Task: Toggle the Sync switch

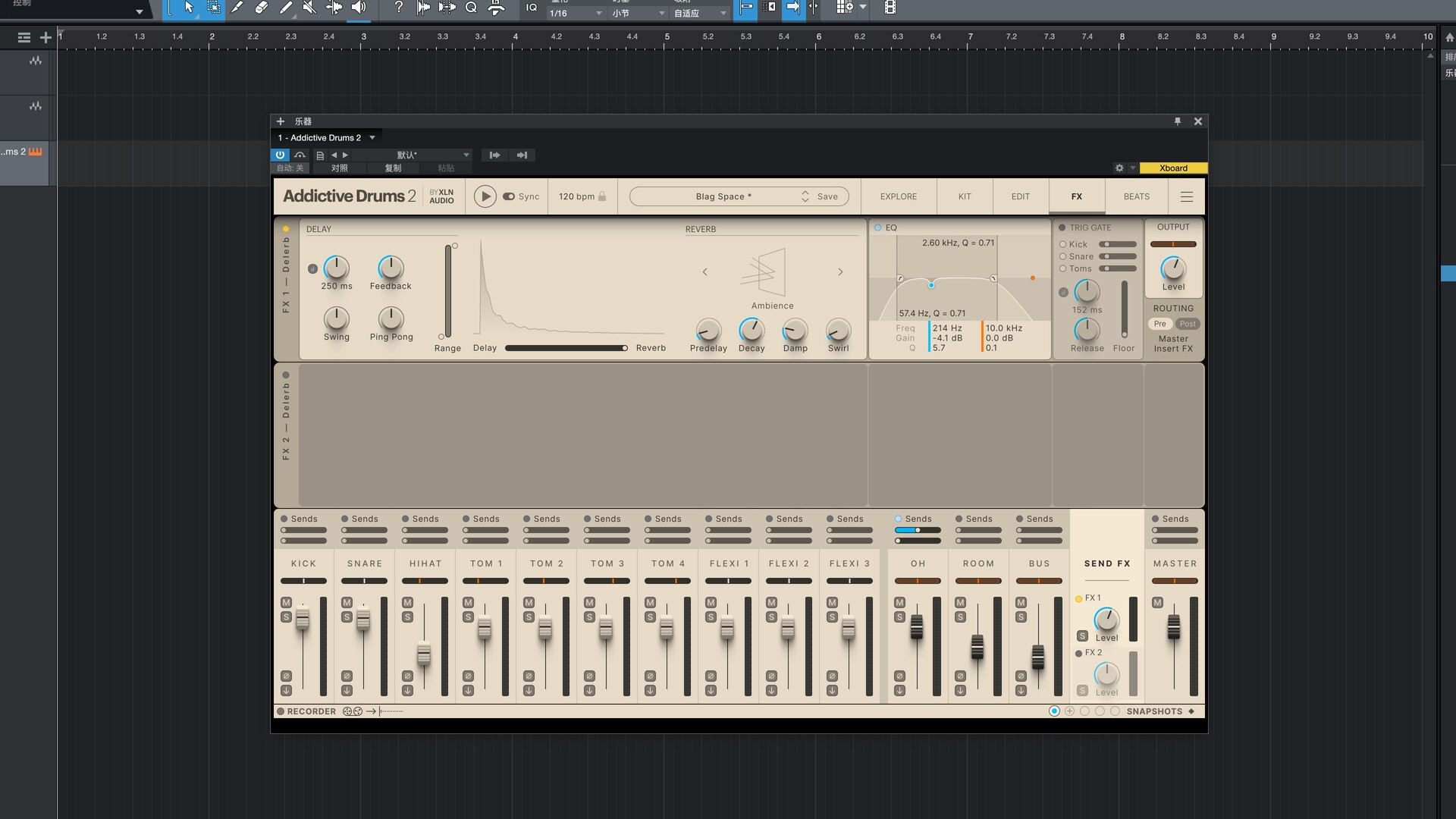Action: click(x=509, y=196)
